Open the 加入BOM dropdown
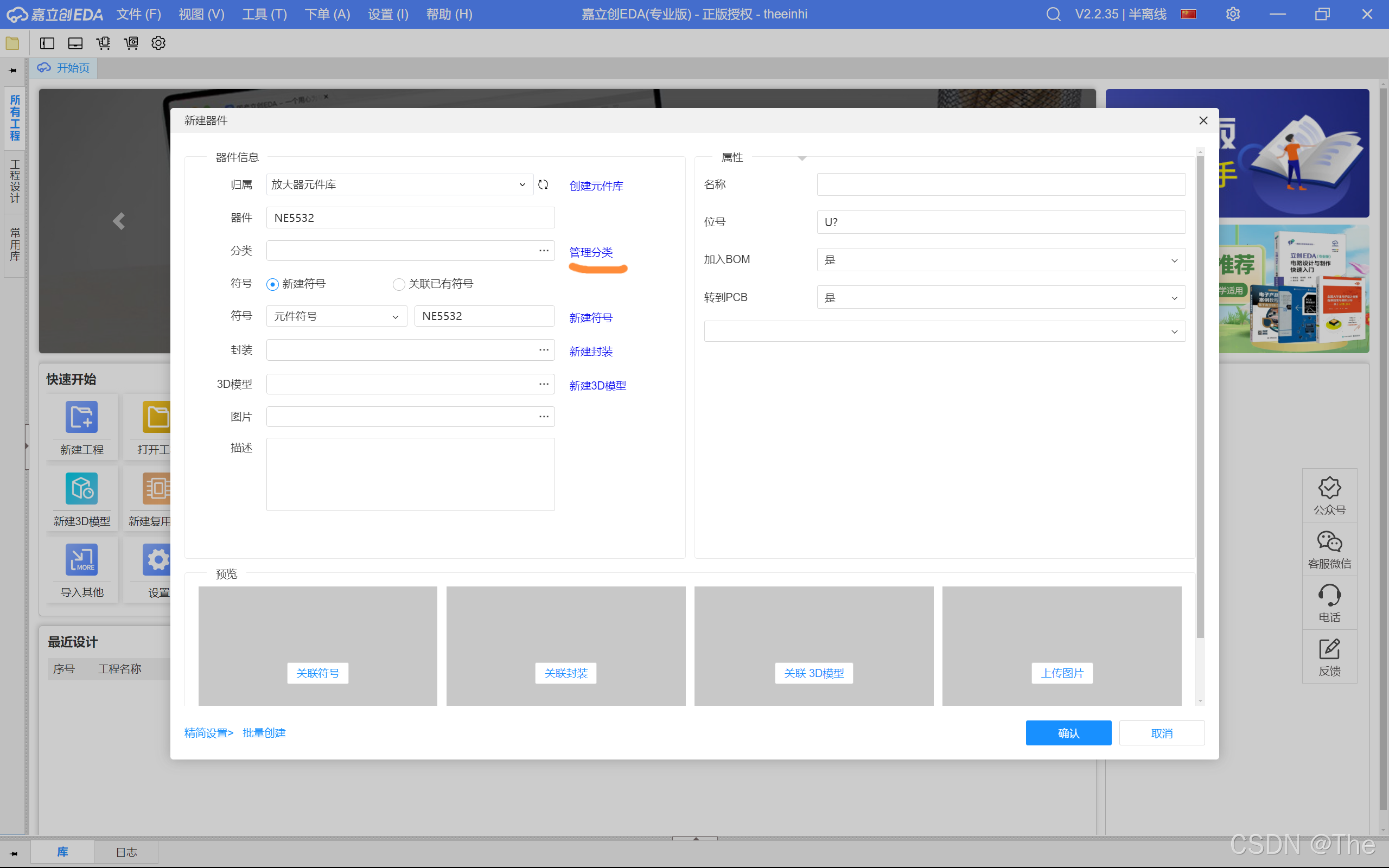 pyautogui.click(x=1001, y=260)
